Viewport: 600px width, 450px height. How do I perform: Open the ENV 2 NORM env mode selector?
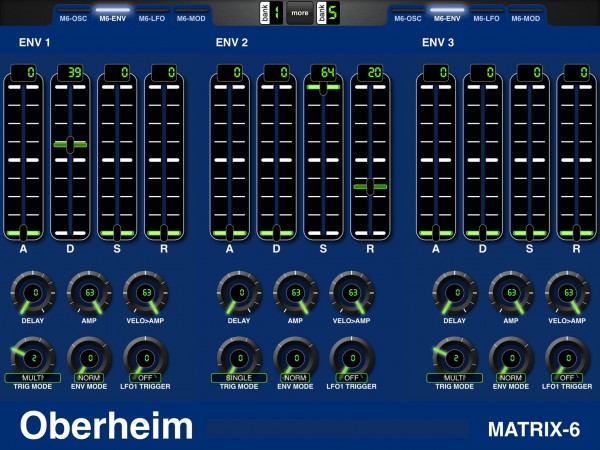tap(295, 378)
